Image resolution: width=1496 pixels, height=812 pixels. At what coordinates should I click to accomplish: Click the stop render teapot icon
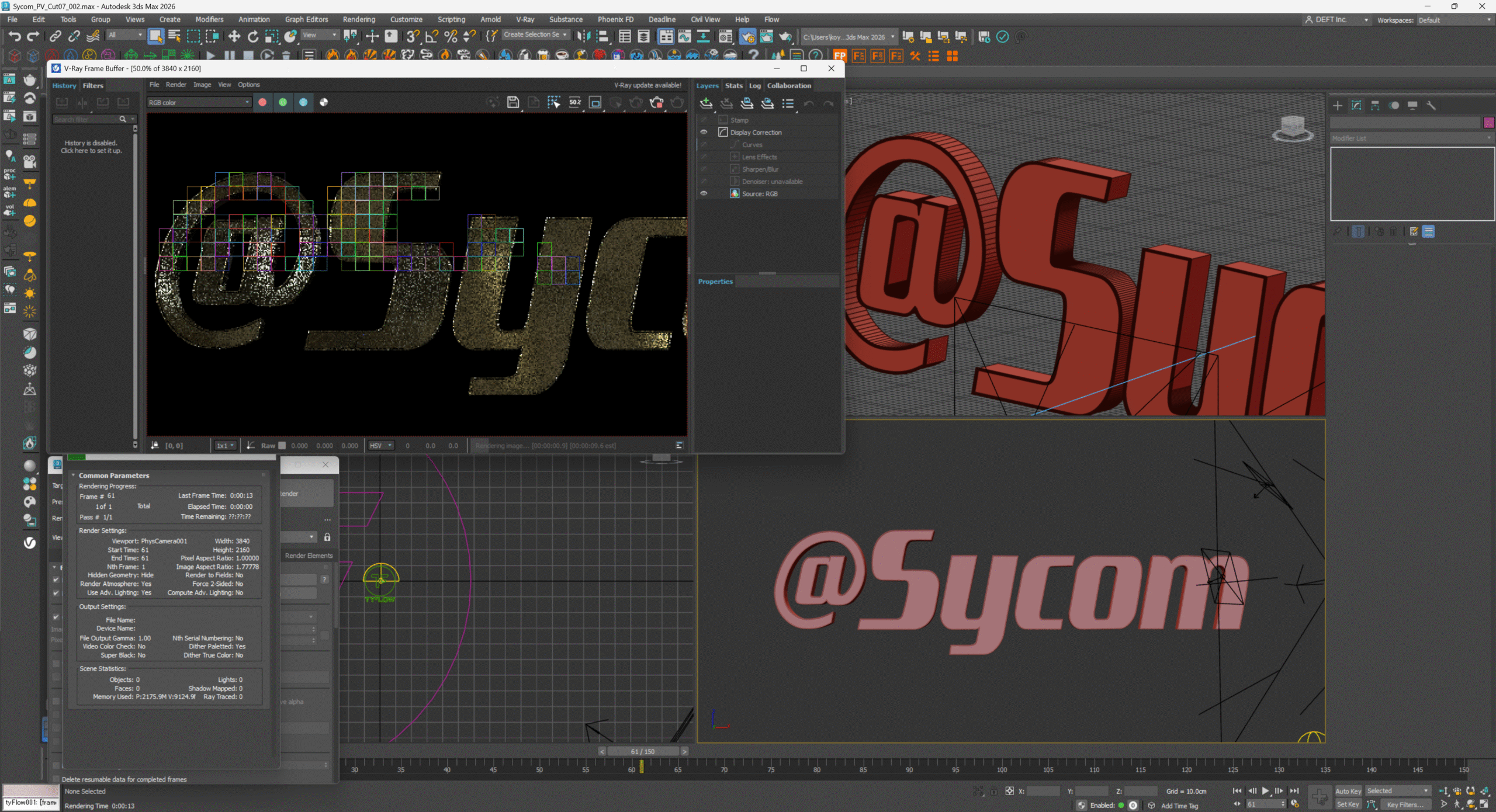(656, 102)
